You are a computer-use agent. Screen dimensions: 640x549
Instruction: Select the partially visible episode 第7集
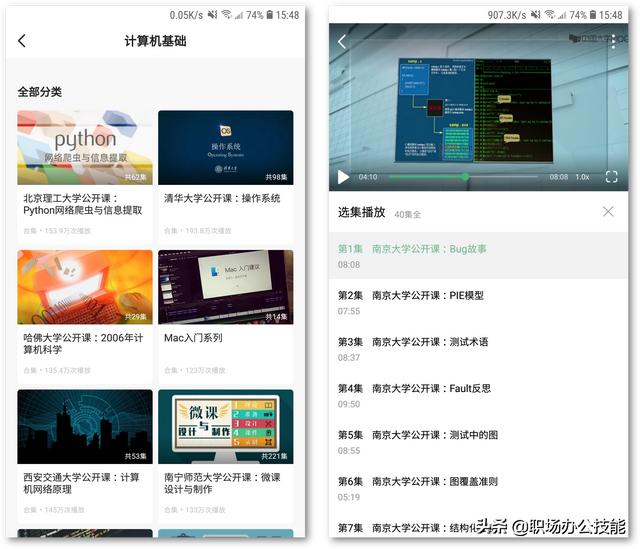(478, 527)
